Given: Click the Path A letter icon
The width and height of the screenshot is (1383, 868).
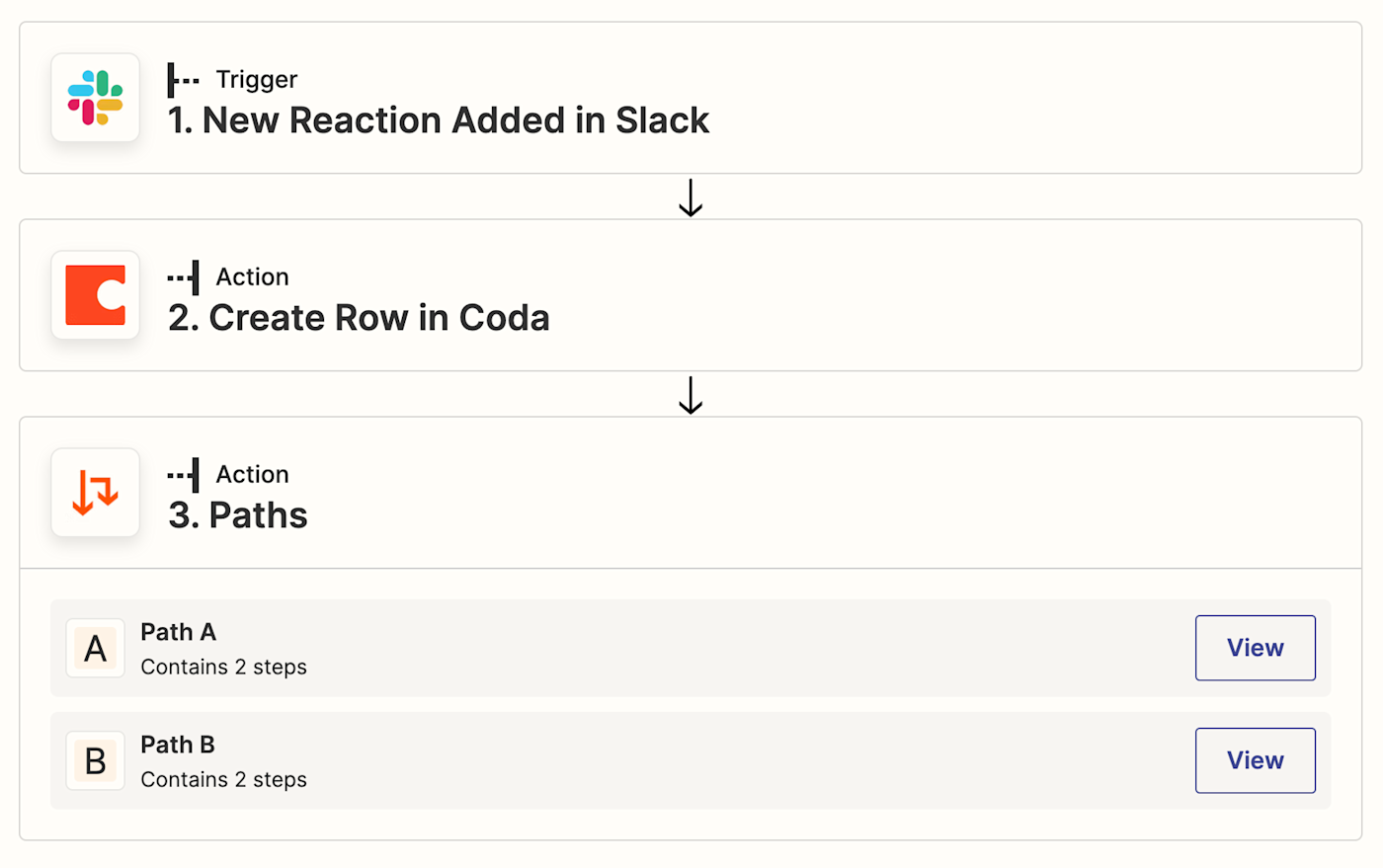Looking at the screenshot, I should [x=95, y=649].
